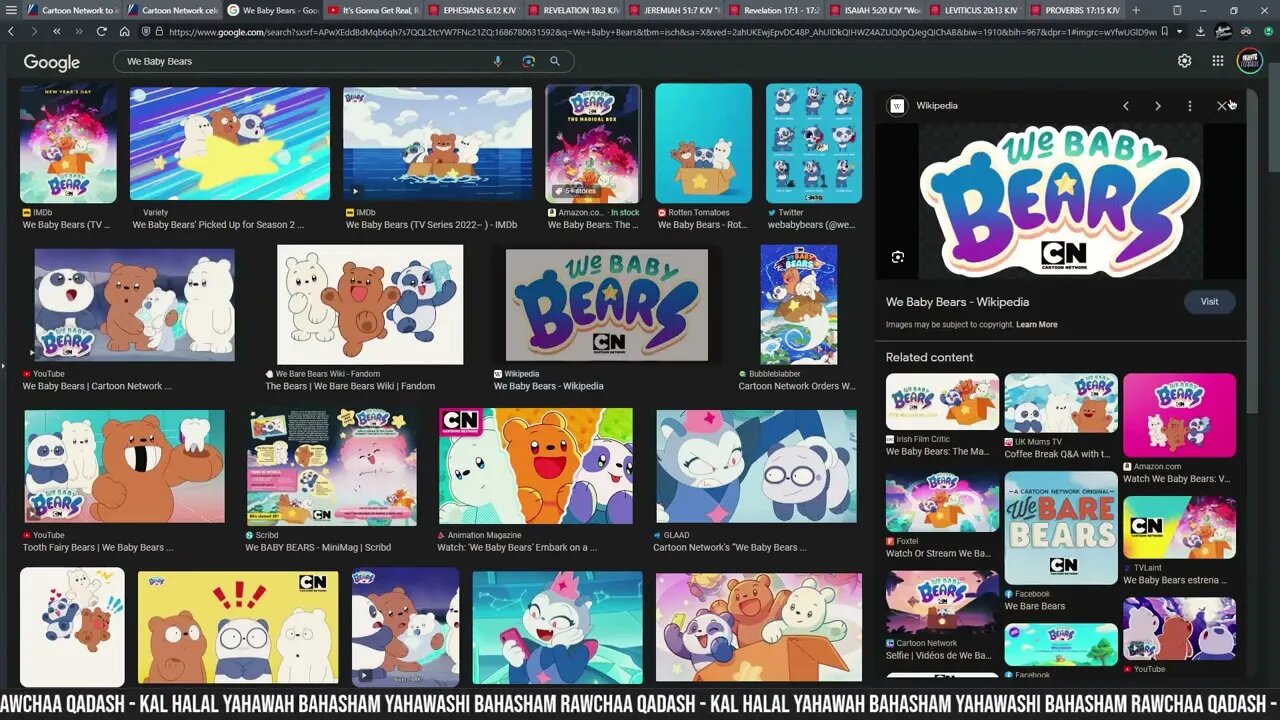Open the Animation Magazine image result
The image size is (1280, 720).
point(535,466)
